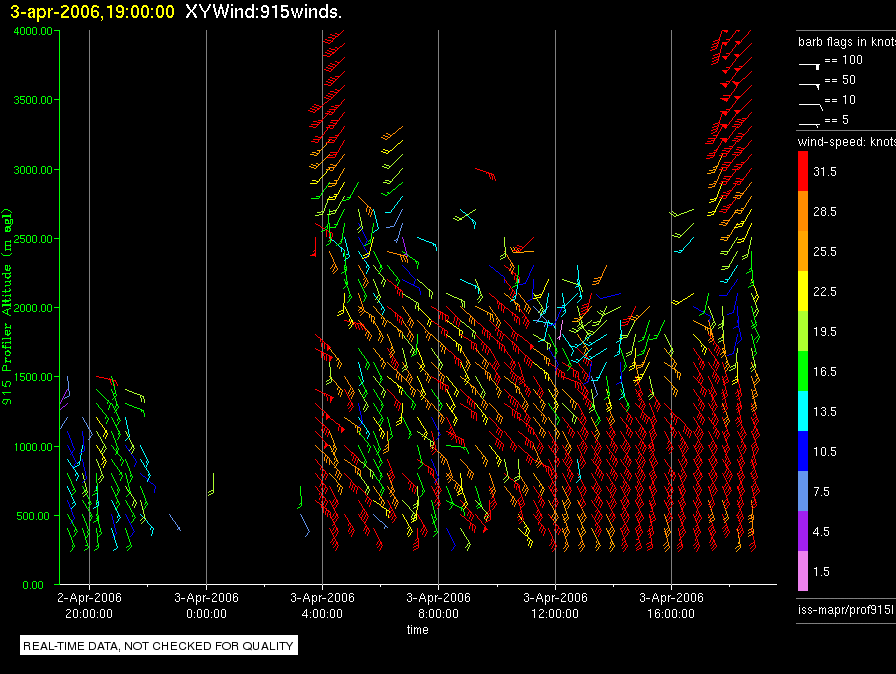Screen dimensions: 896x674
Task: Click the XYWind:915winds plot title
Action: point(264,12)
